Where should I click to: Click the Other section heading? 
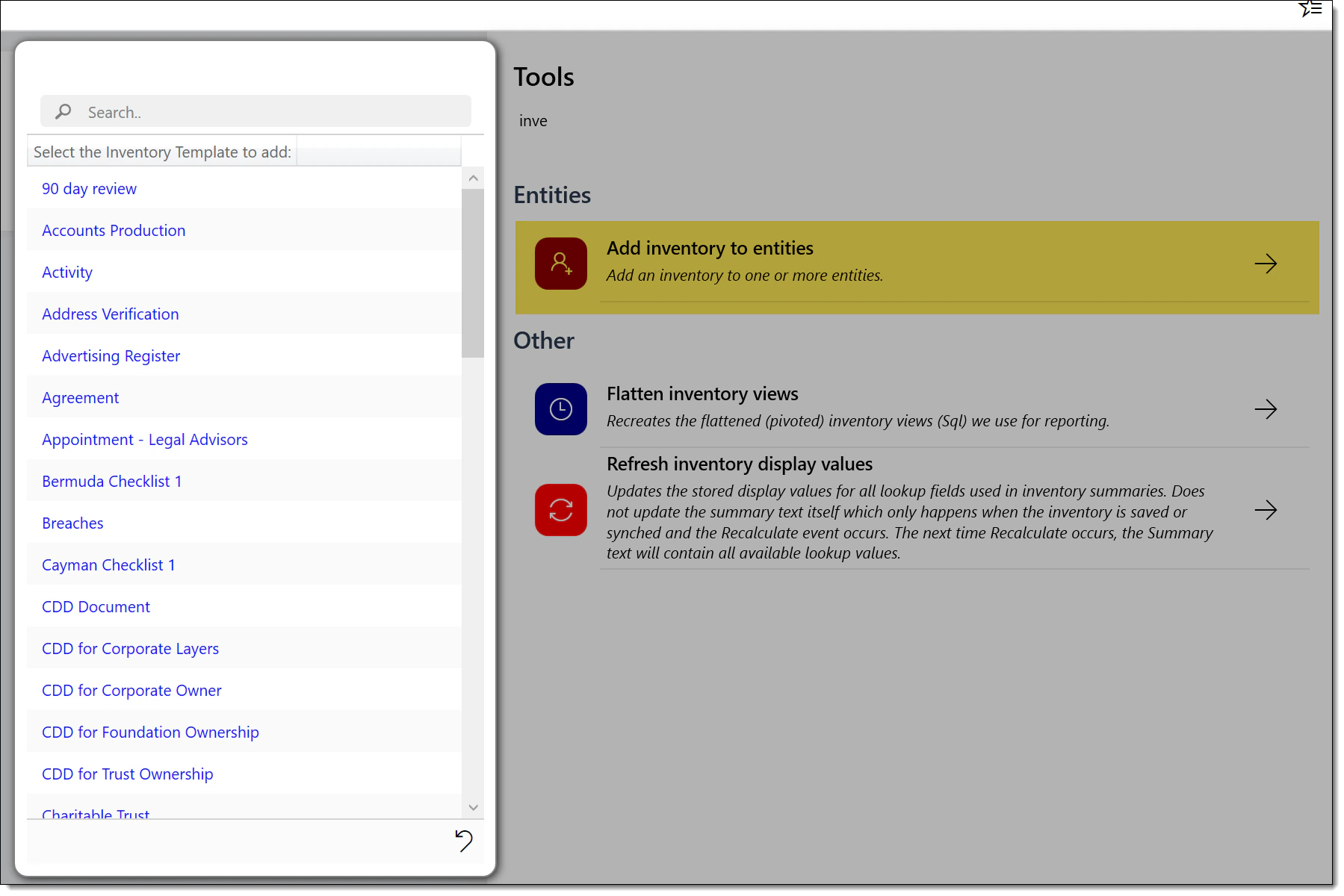(544, 340)
